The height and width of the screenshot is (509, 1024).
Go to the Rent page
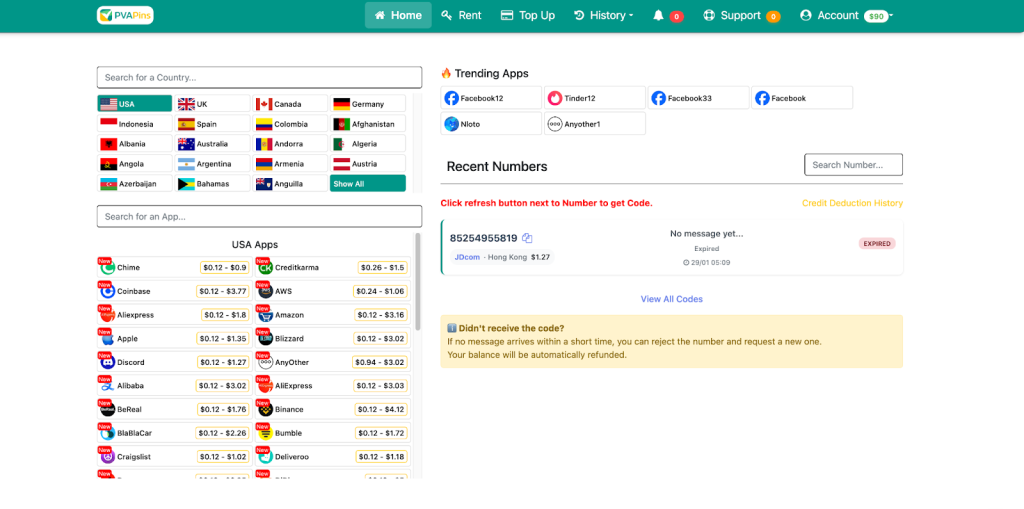(461, 15)
